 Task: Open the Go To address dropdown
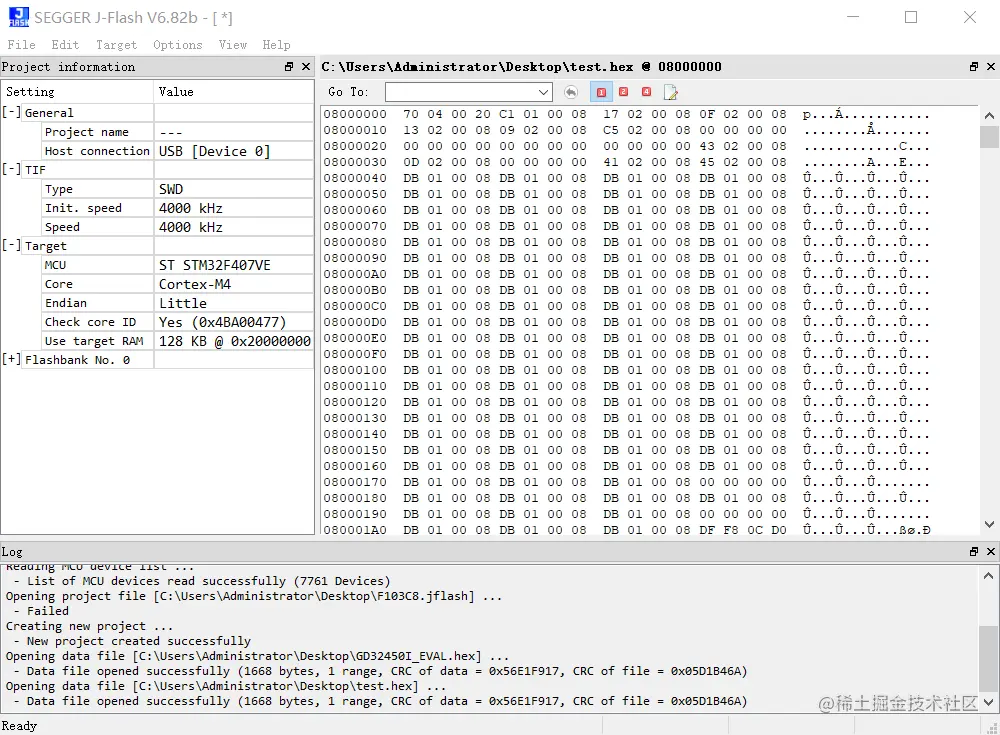543,93
